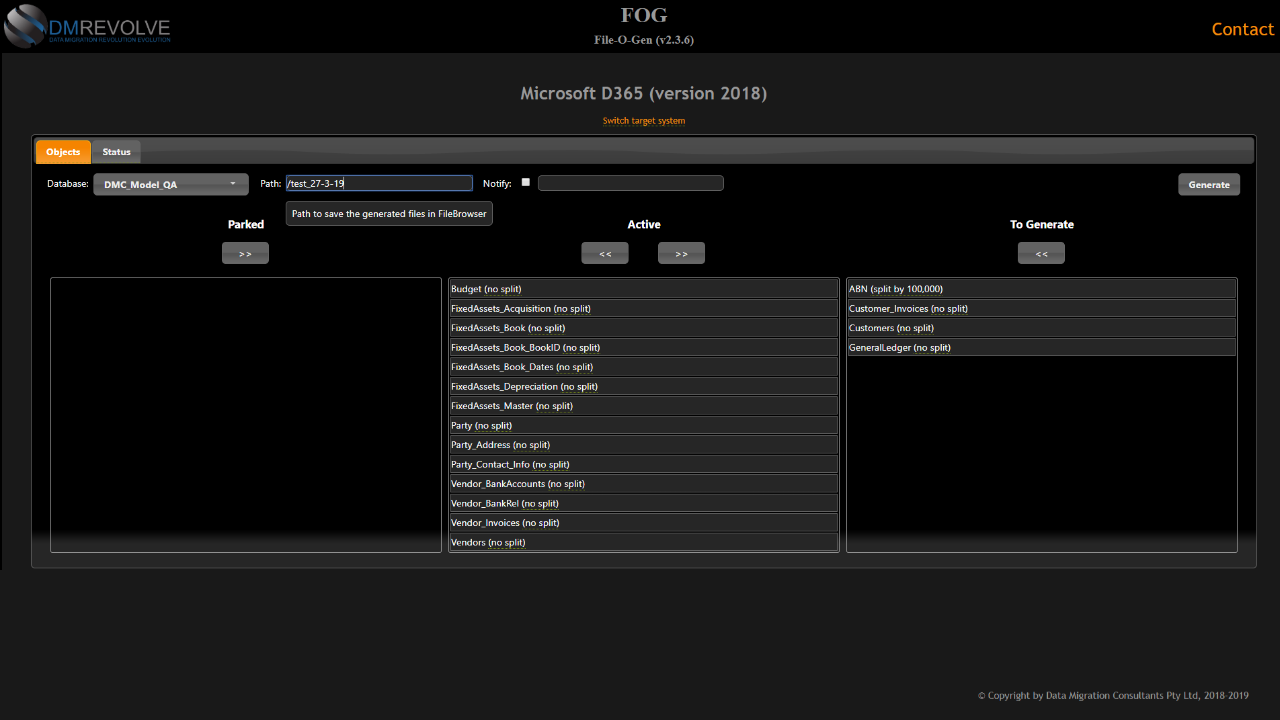
Task: Select Customer_Invoices (no split) in To Generate
Action: coord(1041,309)
